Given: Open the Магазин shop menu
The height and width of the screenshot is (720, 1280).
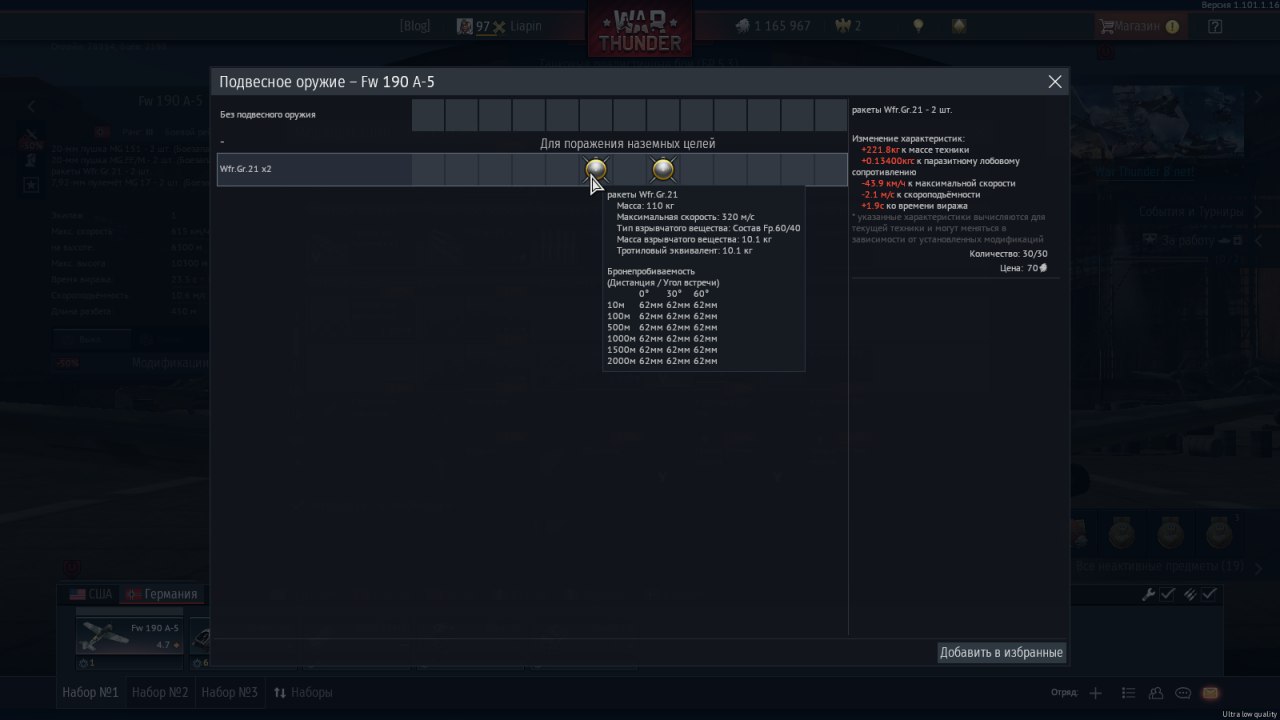Looking at the screenshot, I should coord(1138,27).
